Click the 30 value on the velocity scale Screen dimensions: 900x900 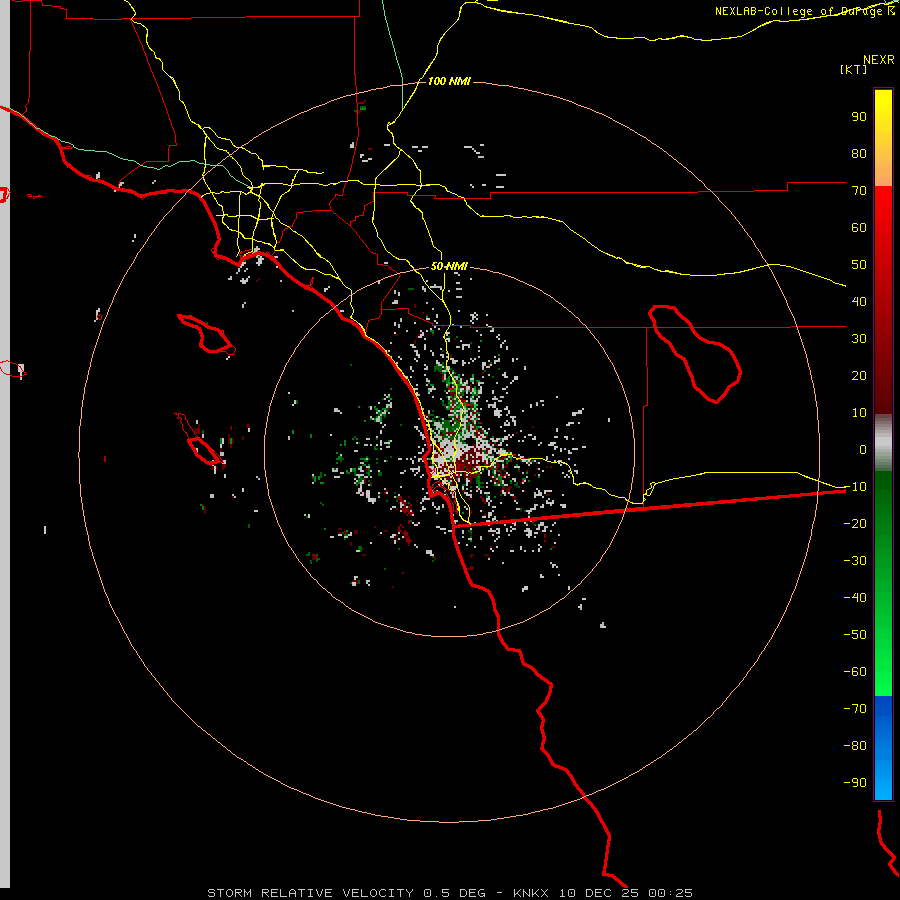859,339
